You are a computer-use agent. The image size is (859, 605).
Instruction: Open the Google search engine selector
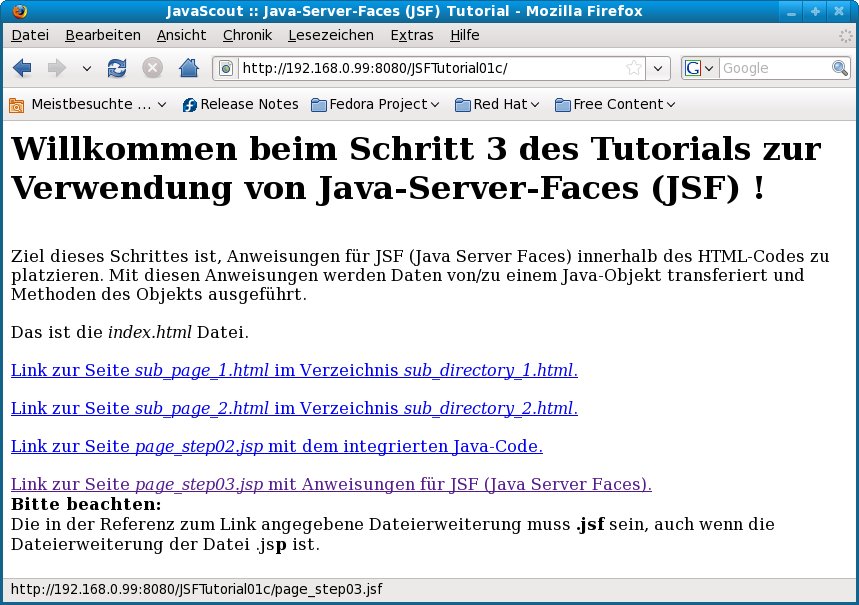pyautogui.click(x=700, y=68)
